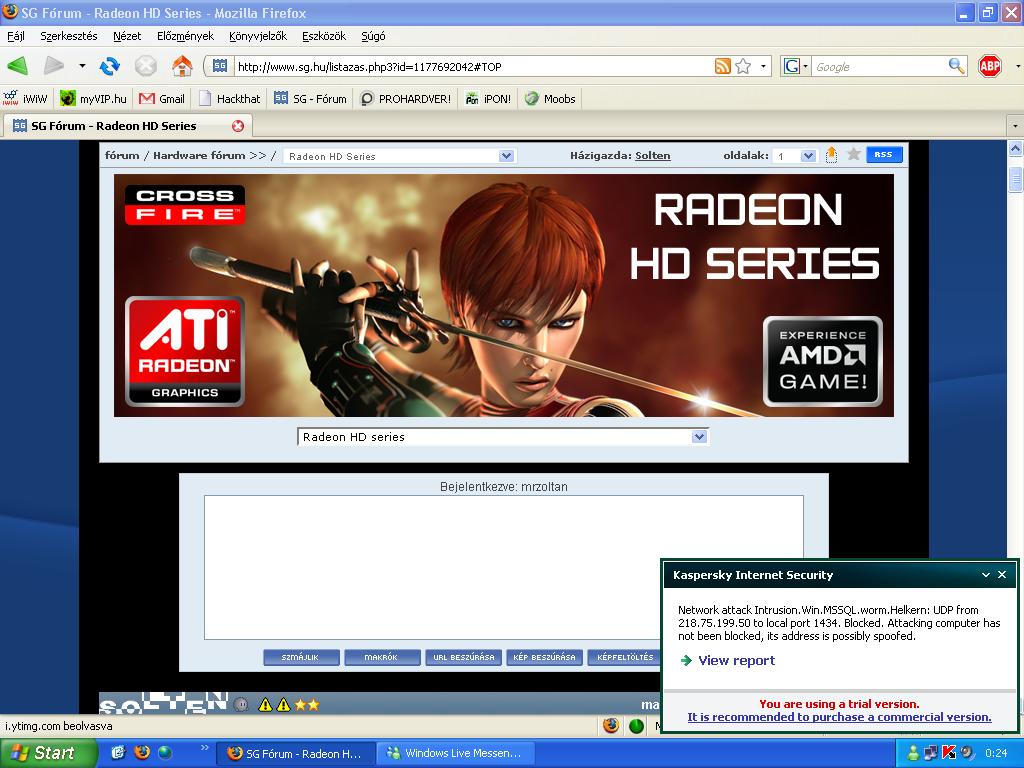This screenshot has height=768, width=1024.
Task: Bookmark this page with the star icon
Action: [x=743, y=66]
